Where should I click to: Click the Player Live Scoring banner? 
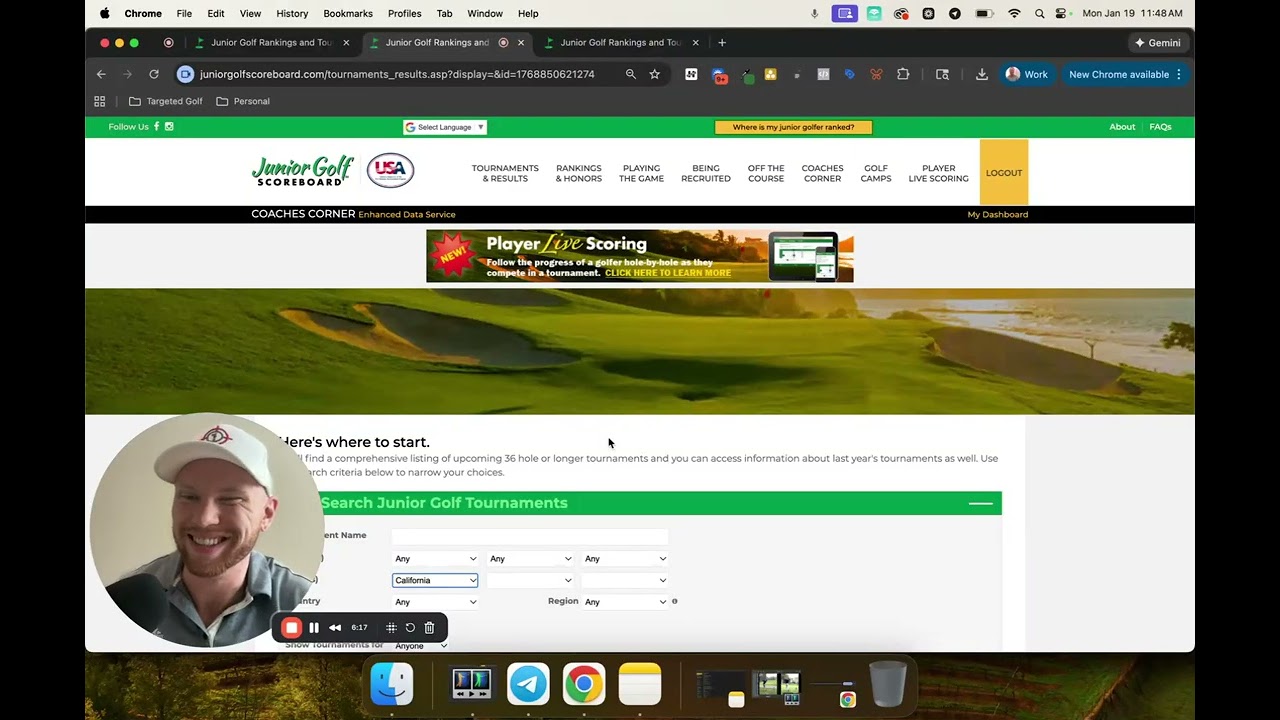[640, 256]
